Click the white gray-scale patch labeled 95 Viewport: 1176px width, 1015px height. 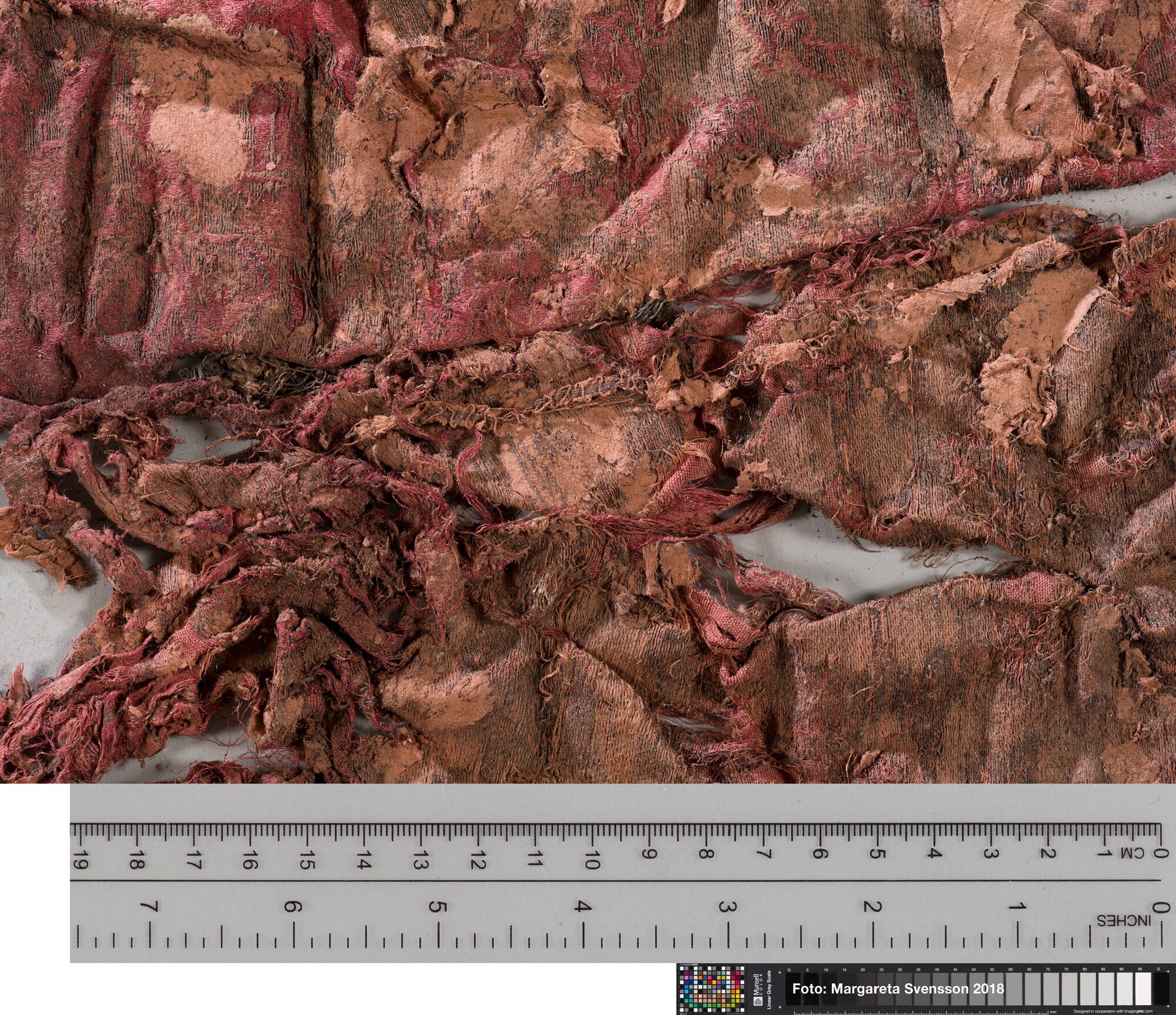click(1143, 989)
